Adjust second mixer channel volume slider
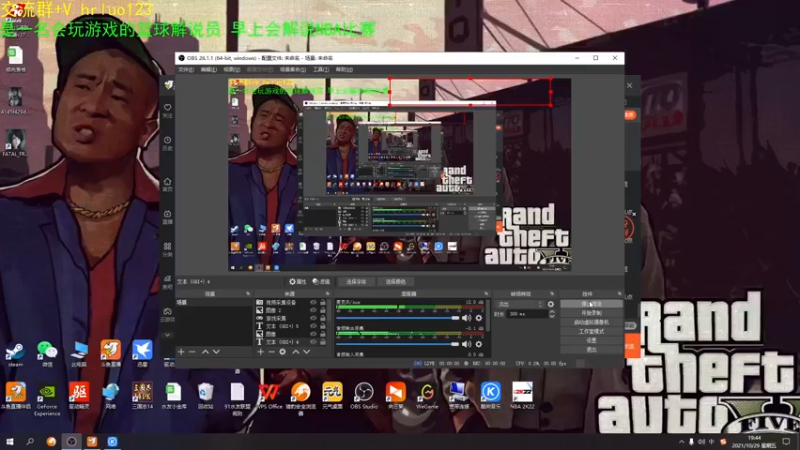 point(398,344)
